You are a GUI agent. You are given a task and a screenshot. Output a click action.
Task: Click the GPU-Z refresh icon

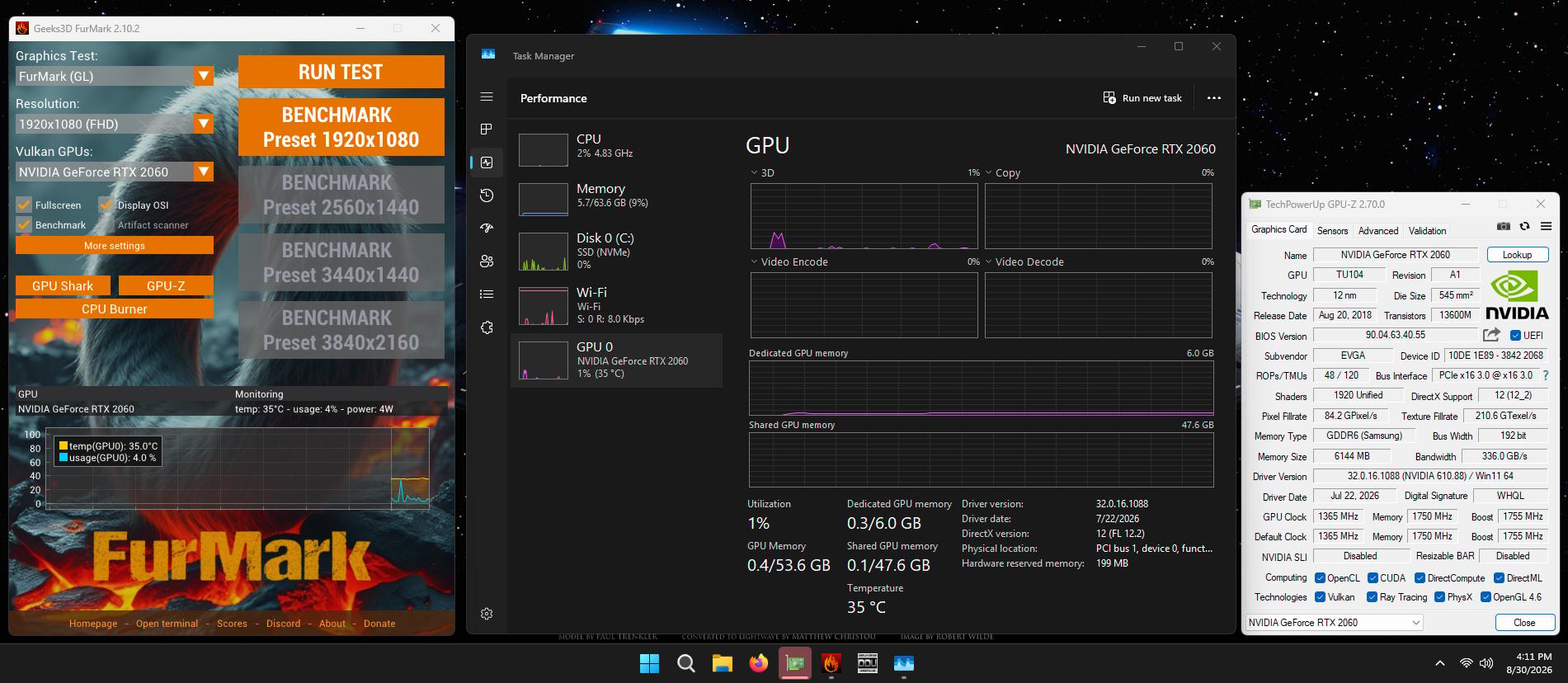pos(1525,227)
